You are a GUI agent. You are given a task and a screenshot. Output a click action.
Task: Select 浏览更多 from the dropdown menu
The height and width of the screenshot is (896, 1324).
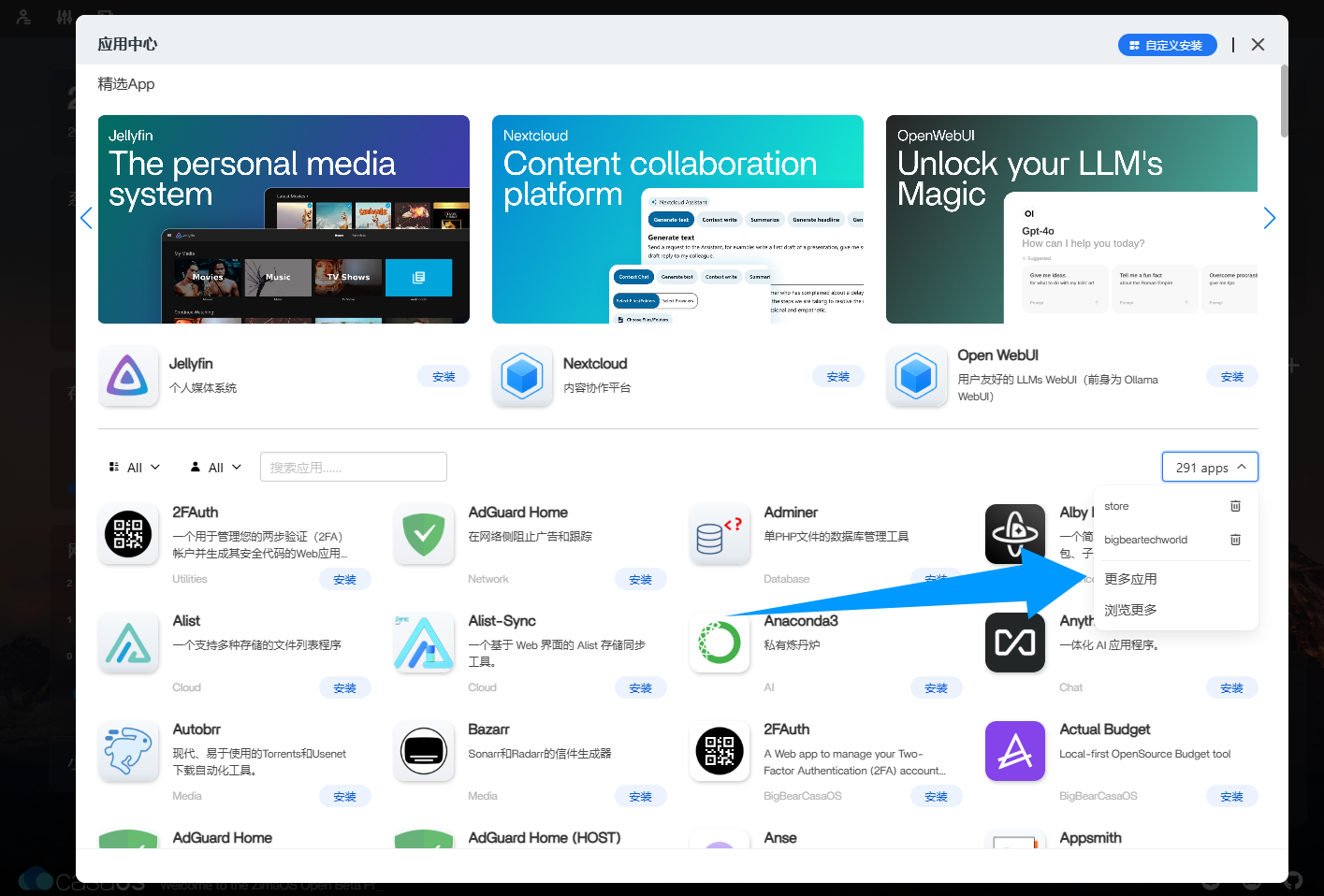point(1130,610)
